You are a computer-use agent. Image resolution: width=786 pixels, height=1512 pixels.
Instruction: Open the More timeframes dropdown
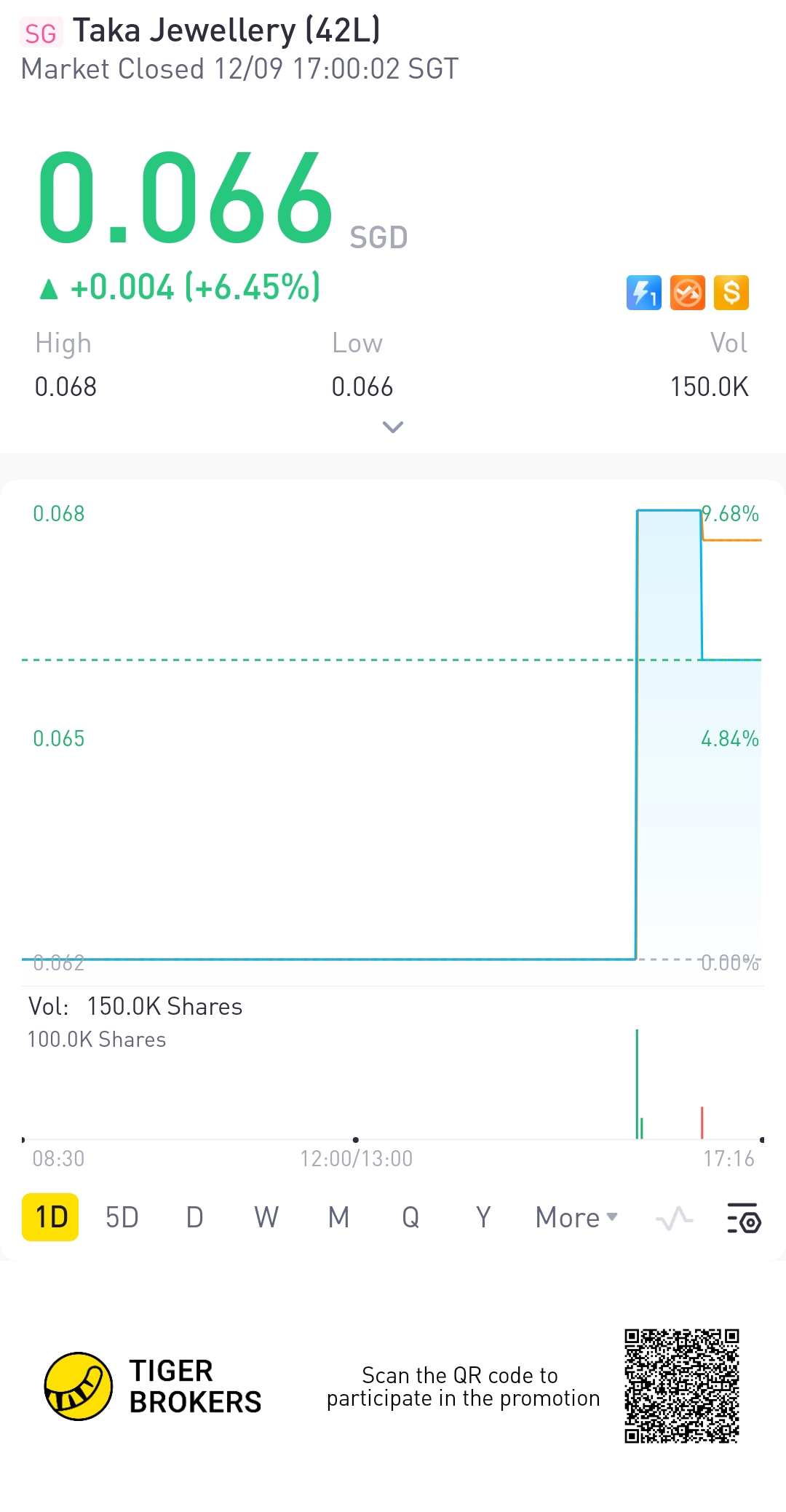pos(576,1218)
